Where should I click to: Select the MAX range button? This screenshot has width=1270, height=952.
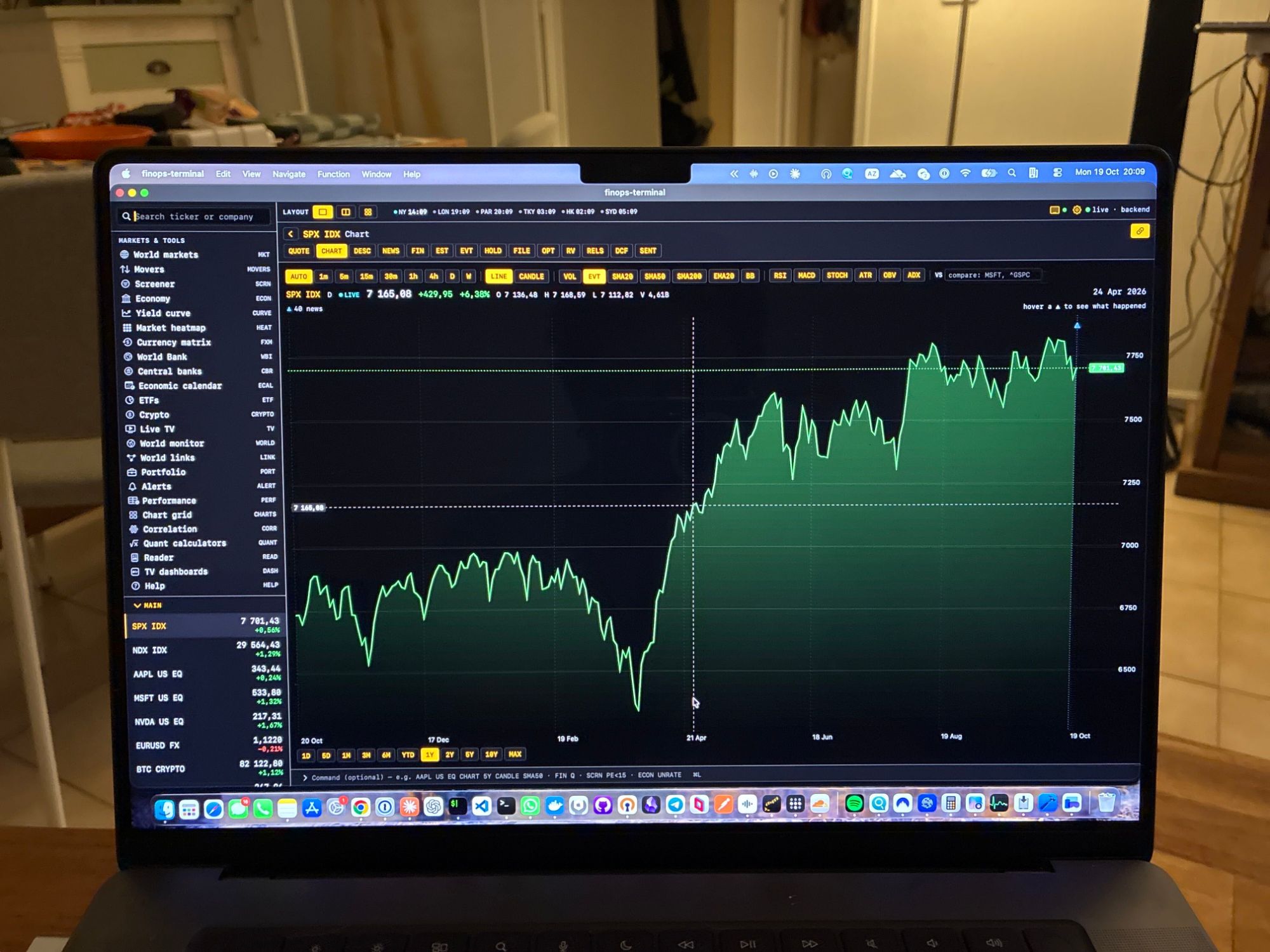tap(515, 755)
